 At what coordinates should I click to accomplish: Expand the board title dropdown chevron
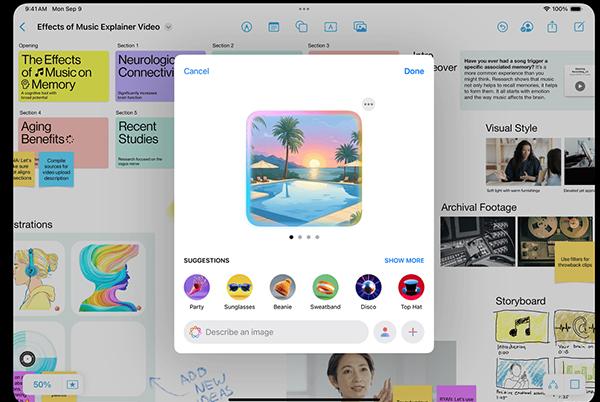pos(168,27)
